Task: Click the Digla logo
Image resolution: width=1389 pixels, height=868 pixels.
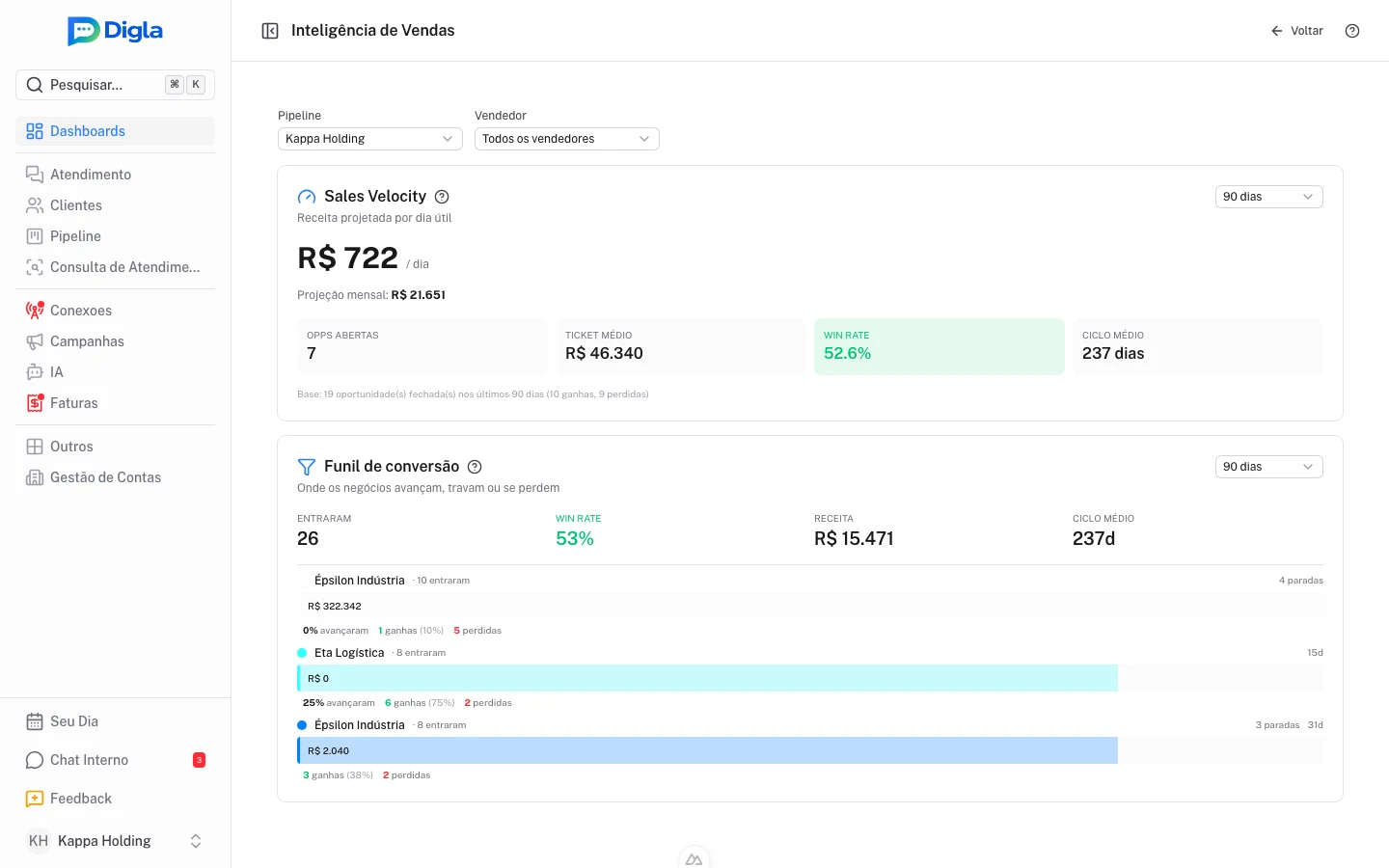Action: [115, 31]
